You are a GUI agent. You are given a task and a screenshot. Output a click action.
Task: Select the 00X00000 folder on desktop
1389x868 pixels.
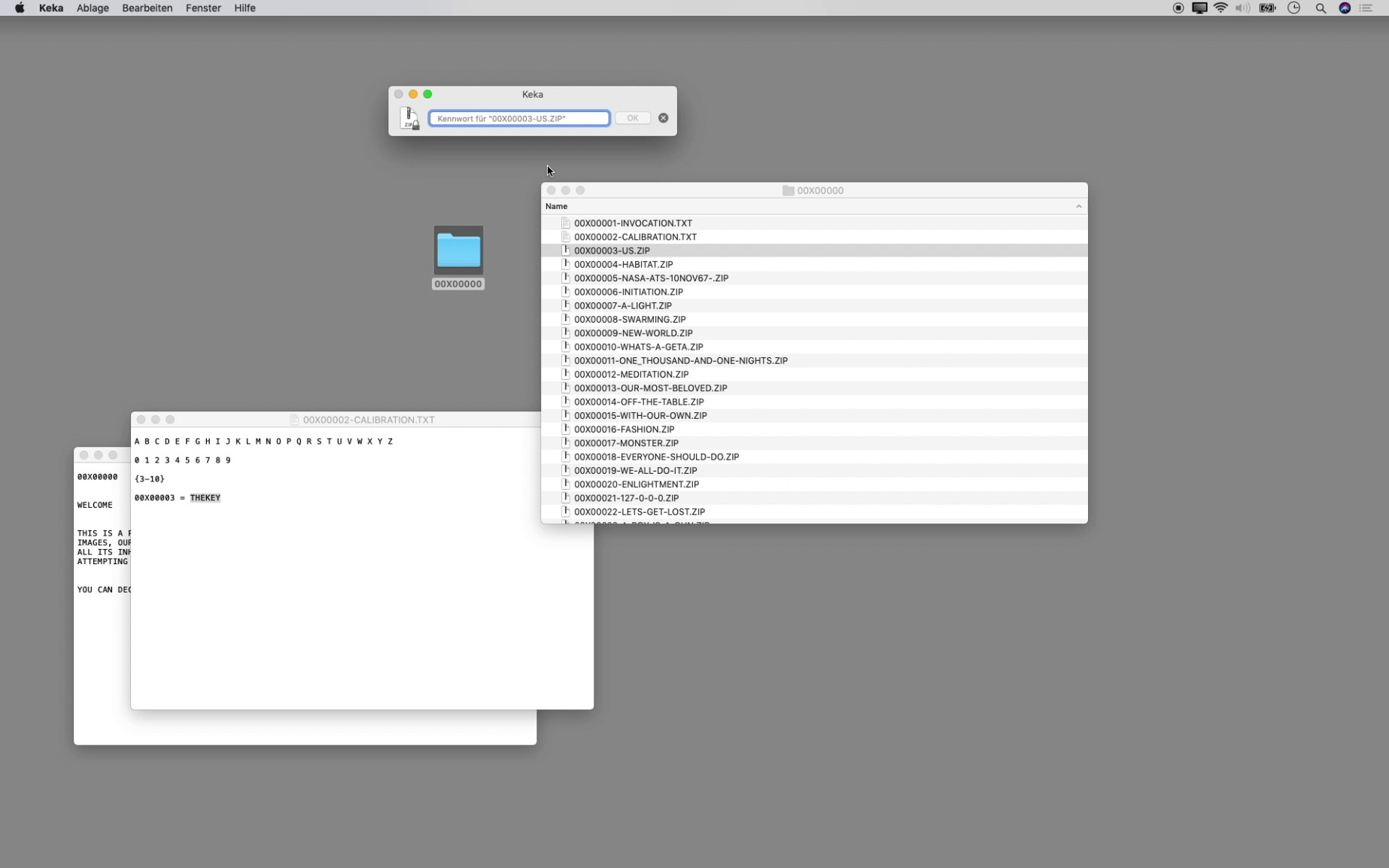point(457,251)
